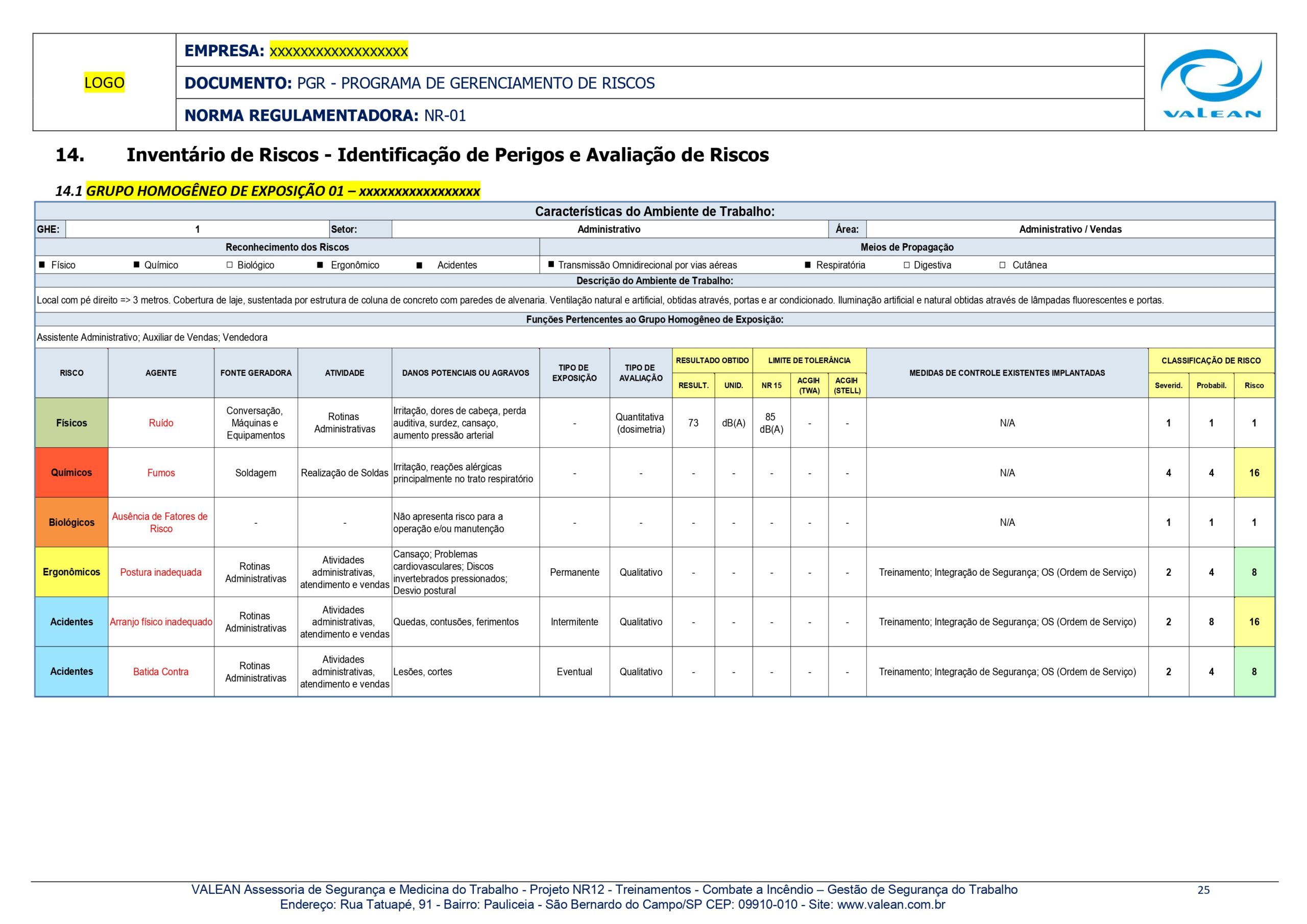Toggle the Cutânea propagation checkbox
This screenshot has width=1307, height=924.
(x=1002, y=265)
